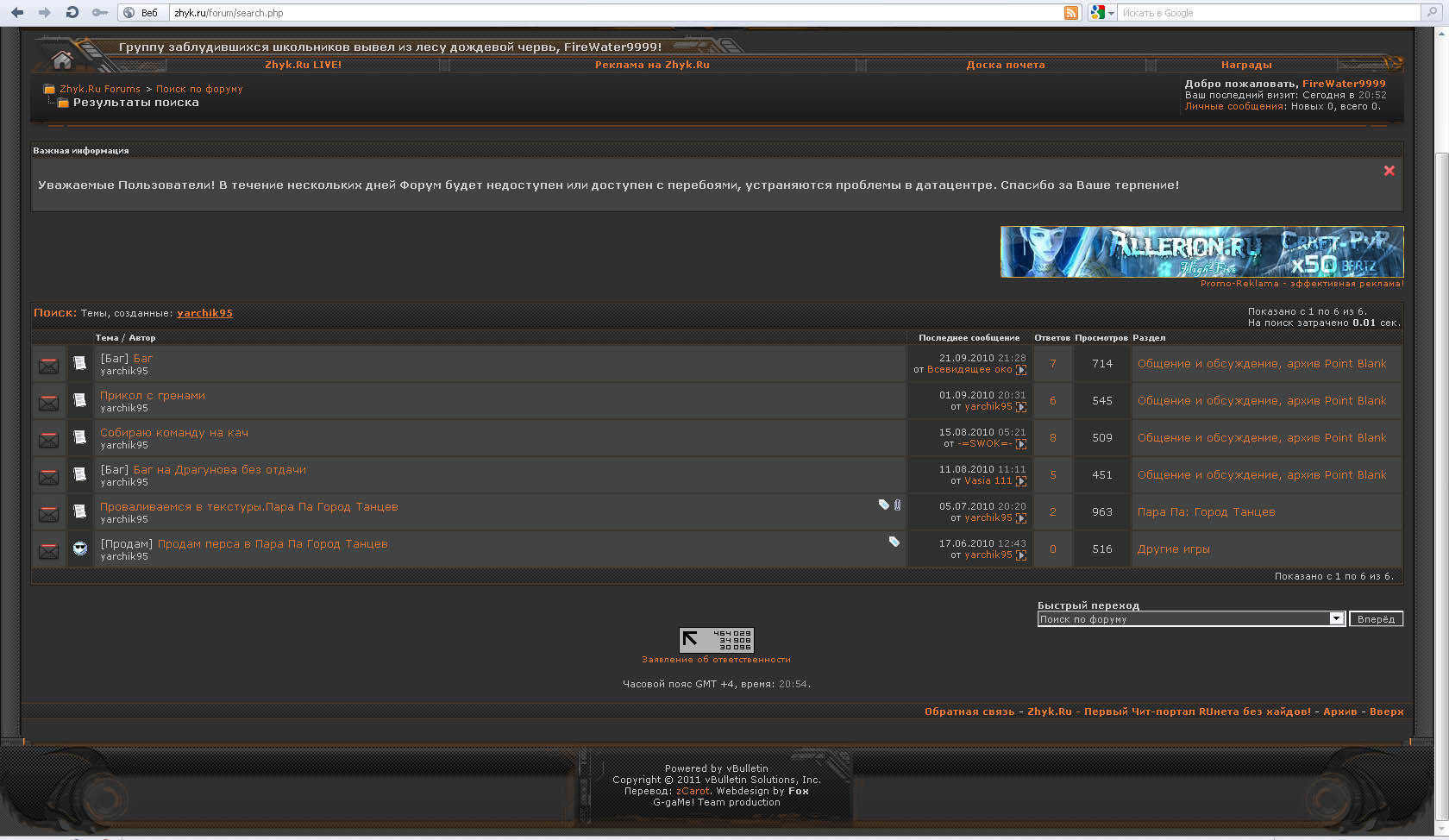This screenshot has width=1449, height=840.
Task: Click the tag icon on Продам перса thread
Action: coord(894,542)
